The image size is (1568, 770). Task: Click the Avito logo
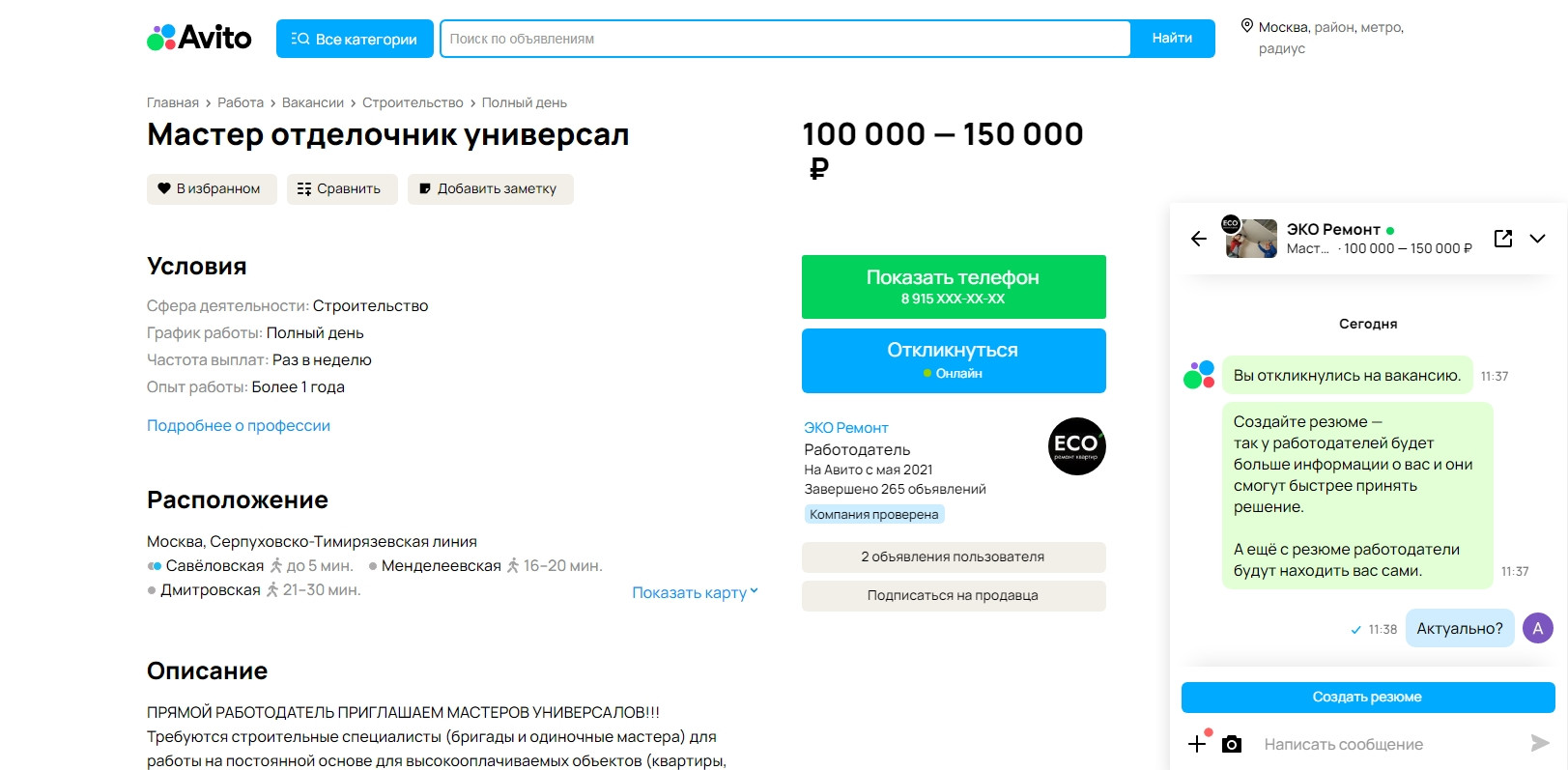pos(199,38)
